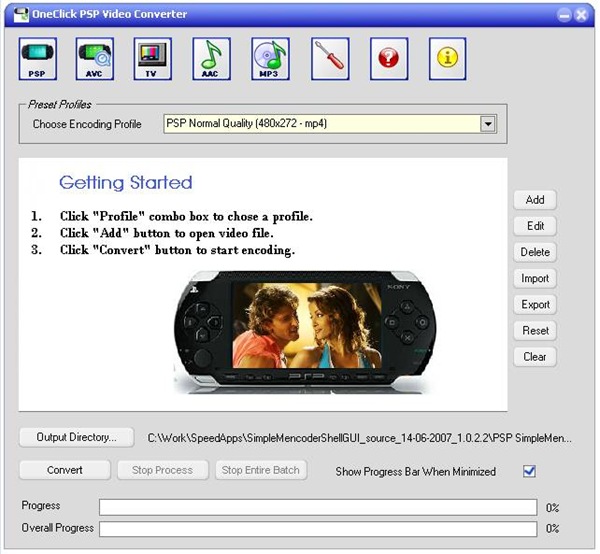Viewport: 600px width, 554px height.
Task: Click the 'Preset Profiles' group label
Action: 60,104
